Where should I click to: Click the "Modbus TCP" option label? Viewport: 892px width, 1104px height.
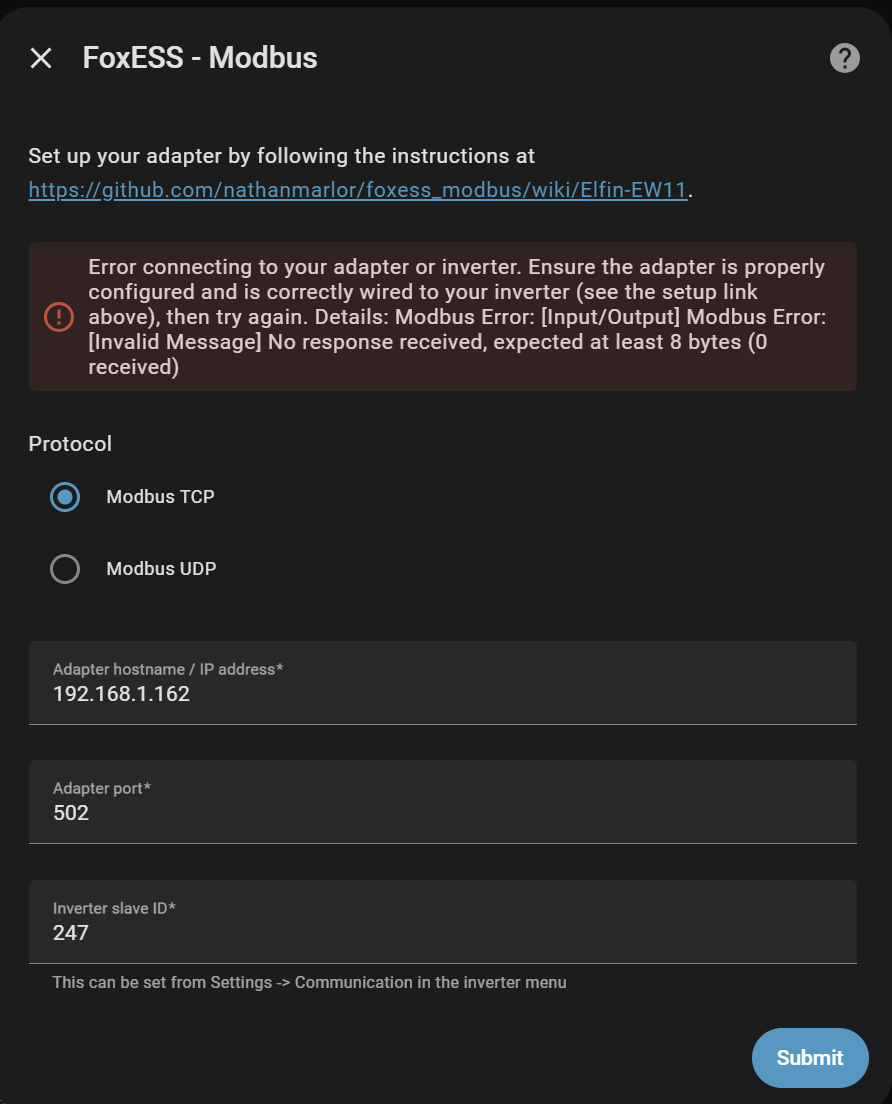click(160, 497)
